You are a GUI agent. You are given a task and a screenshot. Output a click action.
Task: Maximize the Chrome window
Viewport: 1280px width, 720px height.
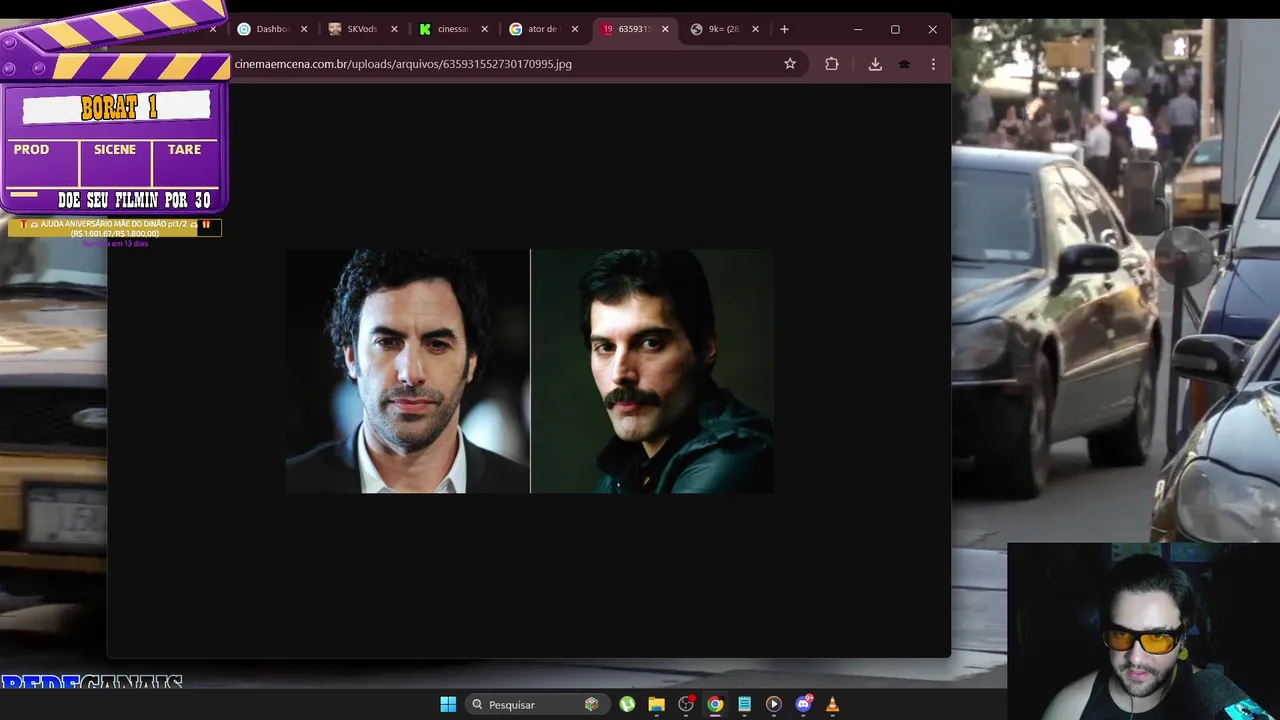895,29
